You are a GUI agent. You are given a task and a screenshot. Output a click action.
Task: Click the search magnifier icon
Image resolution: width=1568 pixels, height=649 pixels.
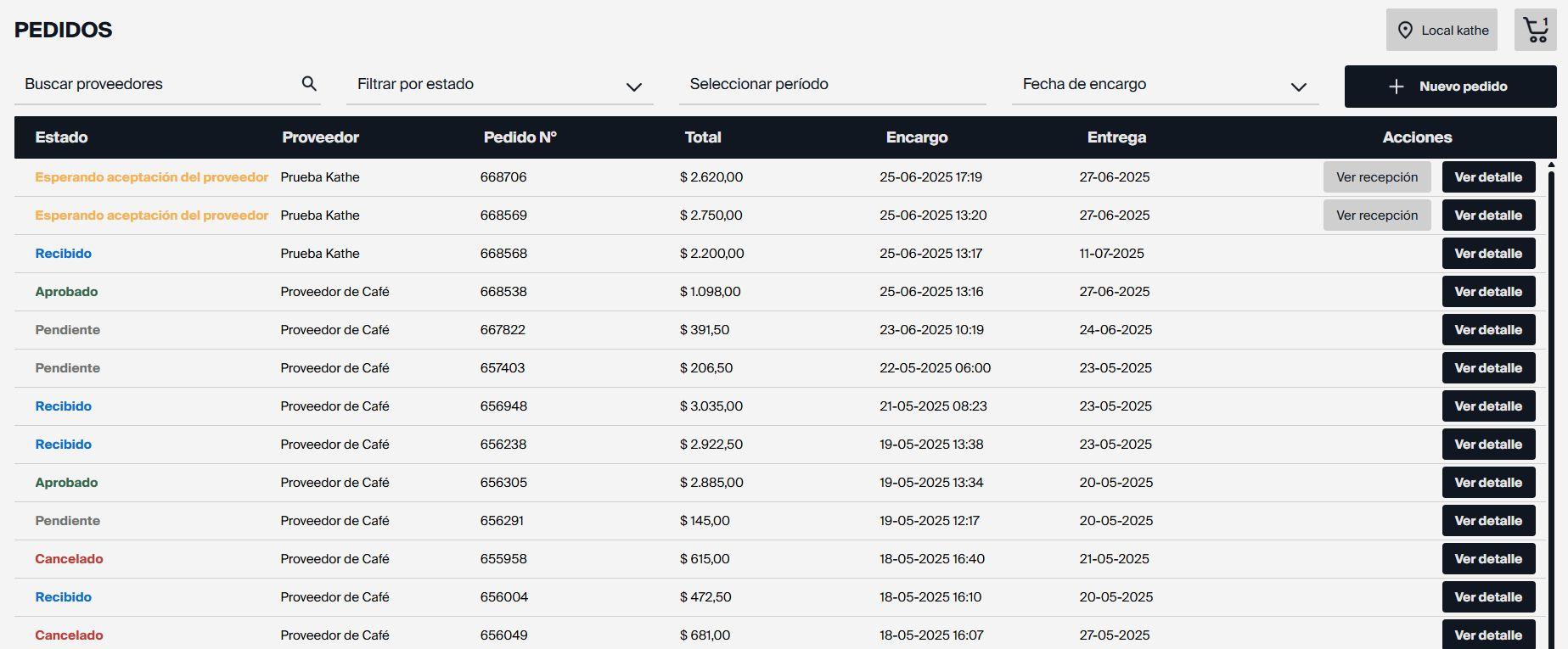point(309,83)
